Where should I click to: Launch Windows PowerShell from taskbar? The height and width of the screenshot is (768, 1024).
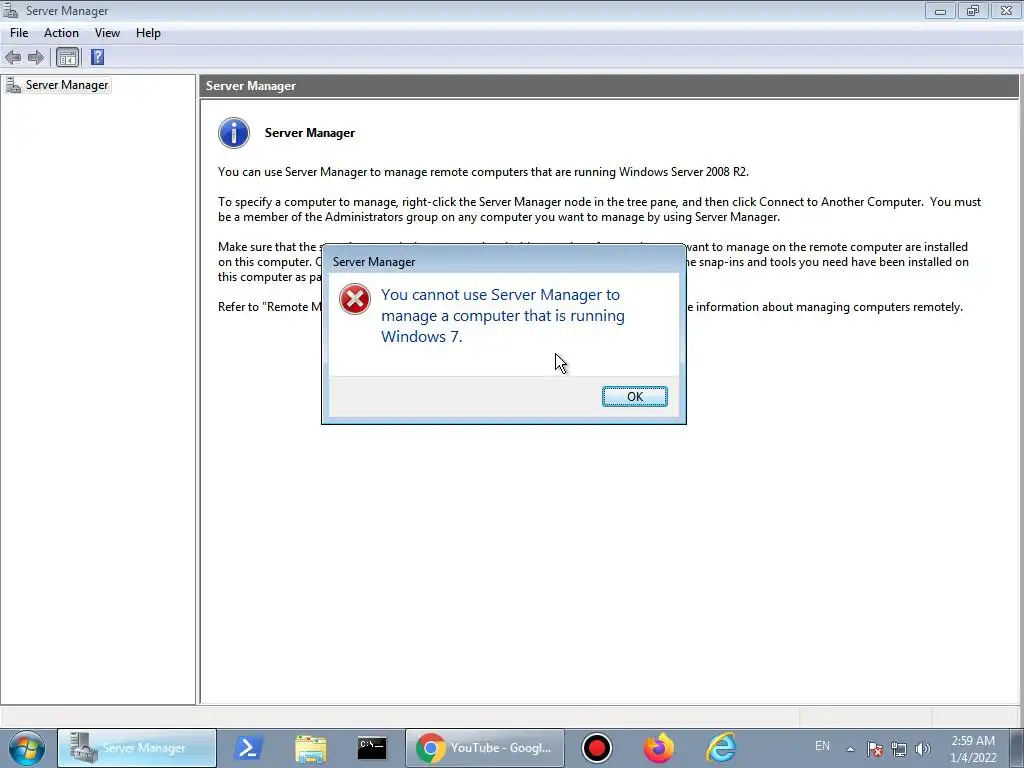248,748
